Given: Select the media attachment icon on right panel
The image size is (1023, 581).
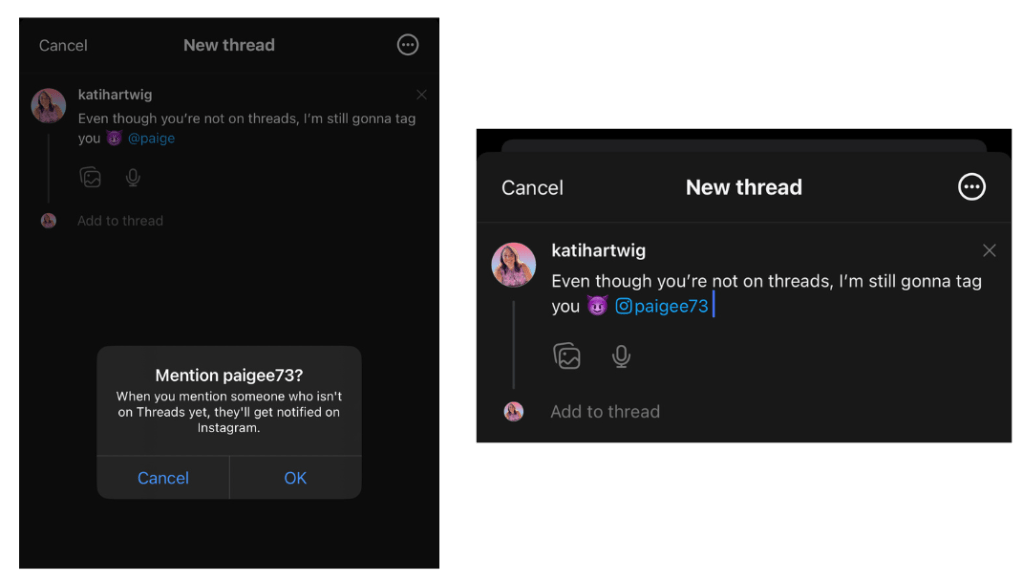Looking at the screenshot, I should [x=568, y=355].
